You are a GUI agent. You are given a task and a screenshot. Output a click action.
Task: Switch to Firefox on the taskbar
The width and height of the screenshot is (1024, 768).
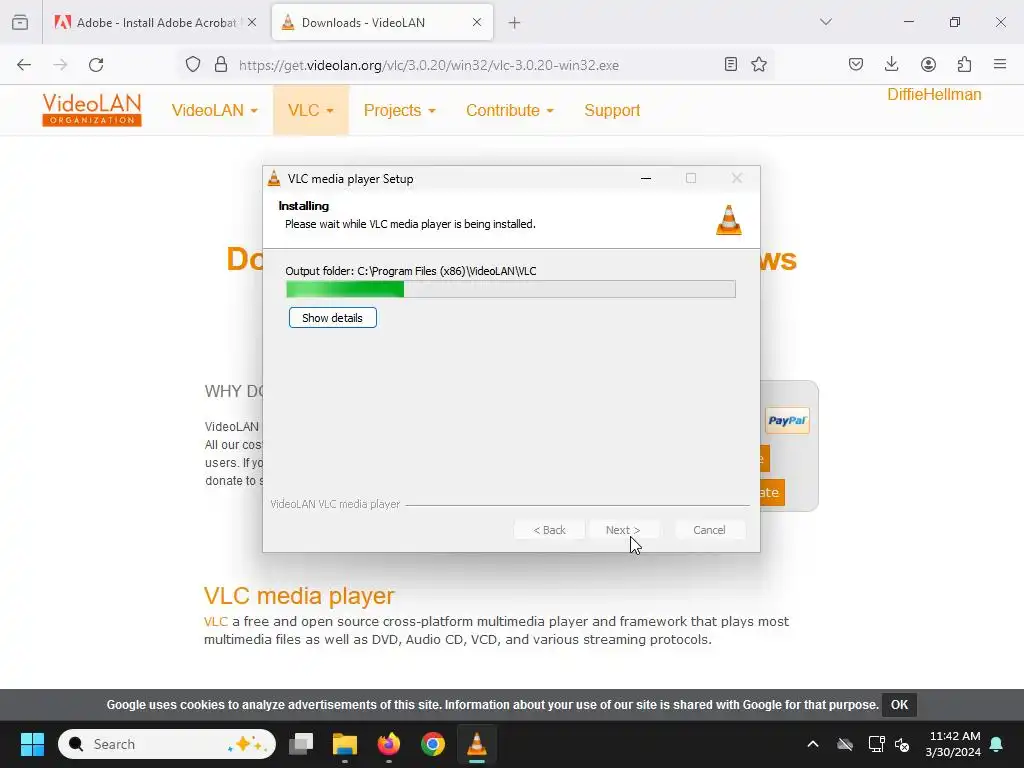(389, 744)
